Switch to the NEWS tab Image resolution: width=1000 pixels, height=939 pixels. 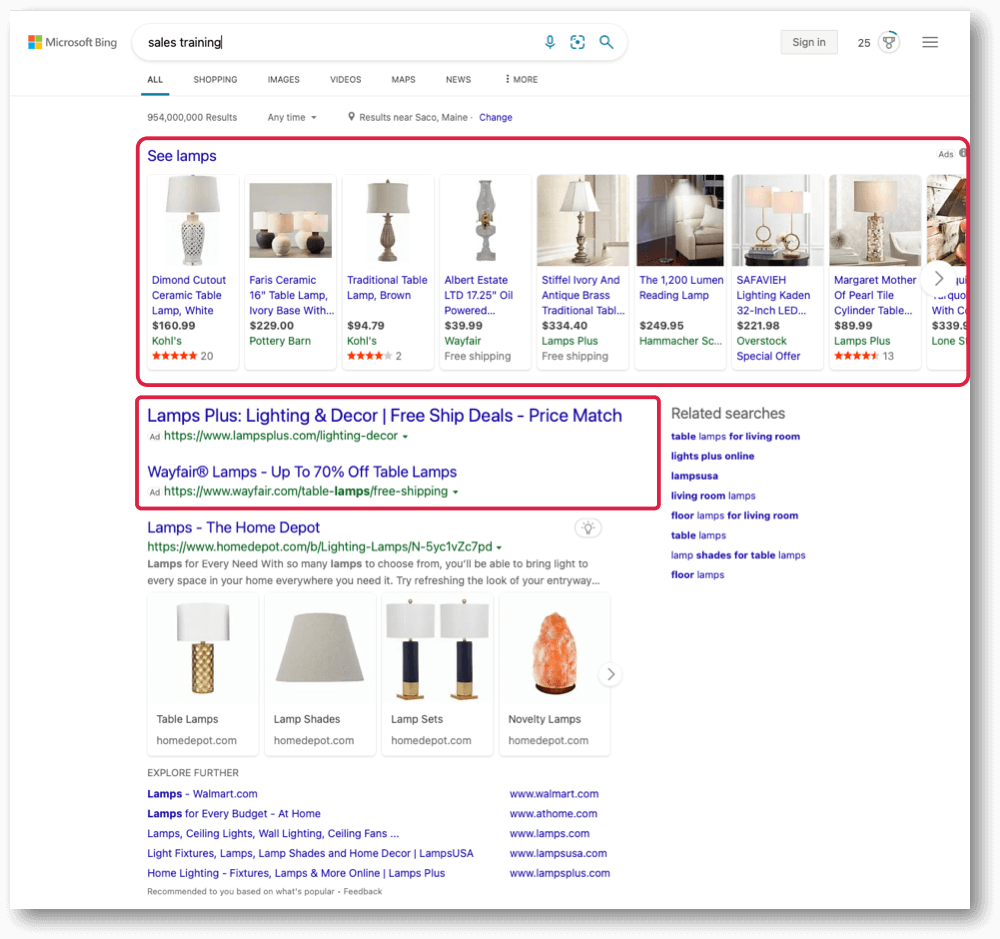(458, 80)
